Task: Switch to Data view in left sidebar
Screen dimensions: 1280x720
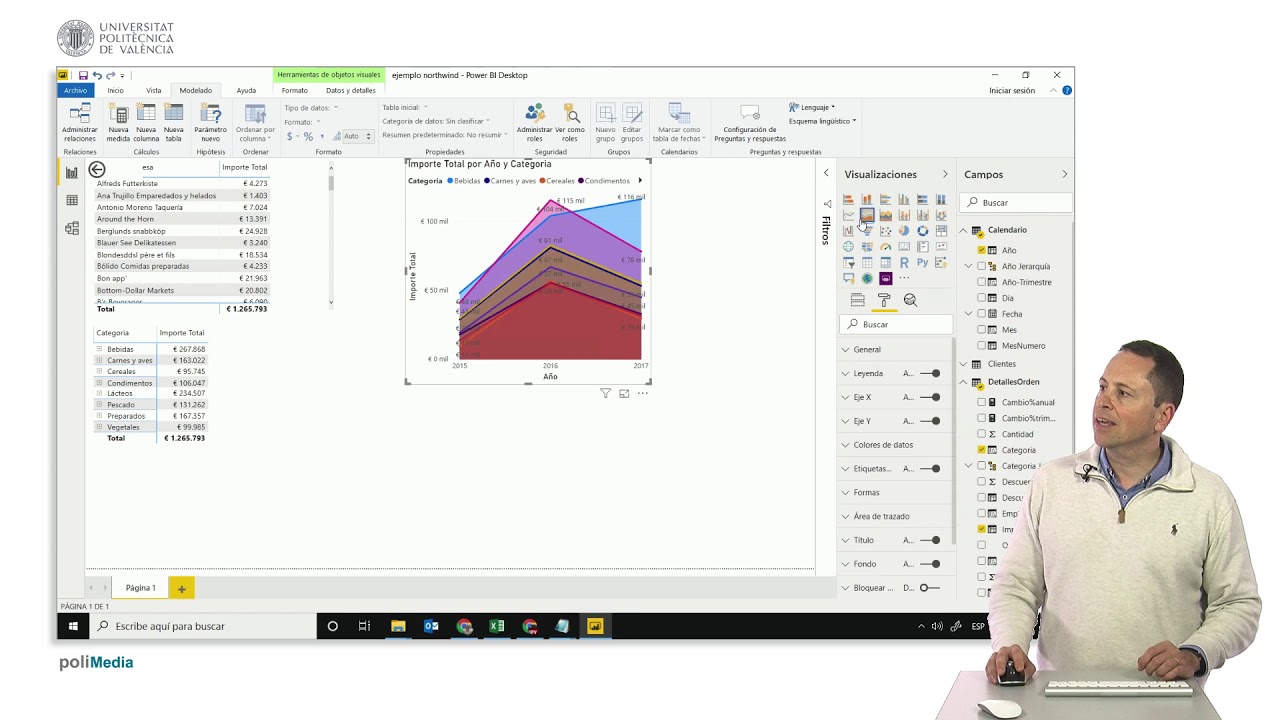Action: 71,200
